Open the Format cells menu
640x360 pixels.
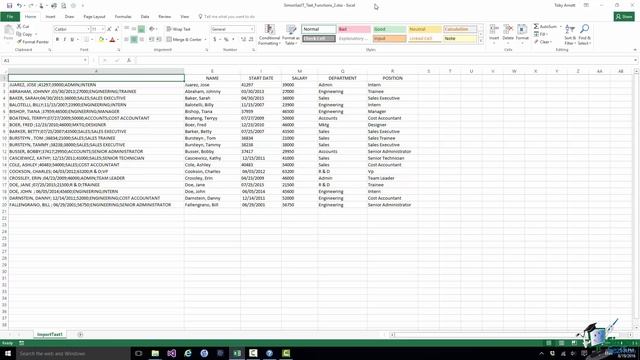coord(522,33)
